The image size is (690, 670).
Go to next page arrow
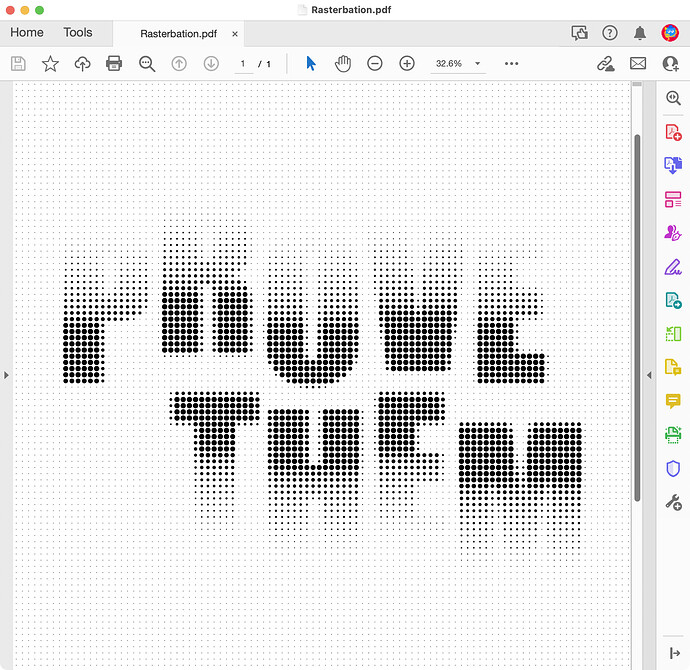[x=211, y=64]
